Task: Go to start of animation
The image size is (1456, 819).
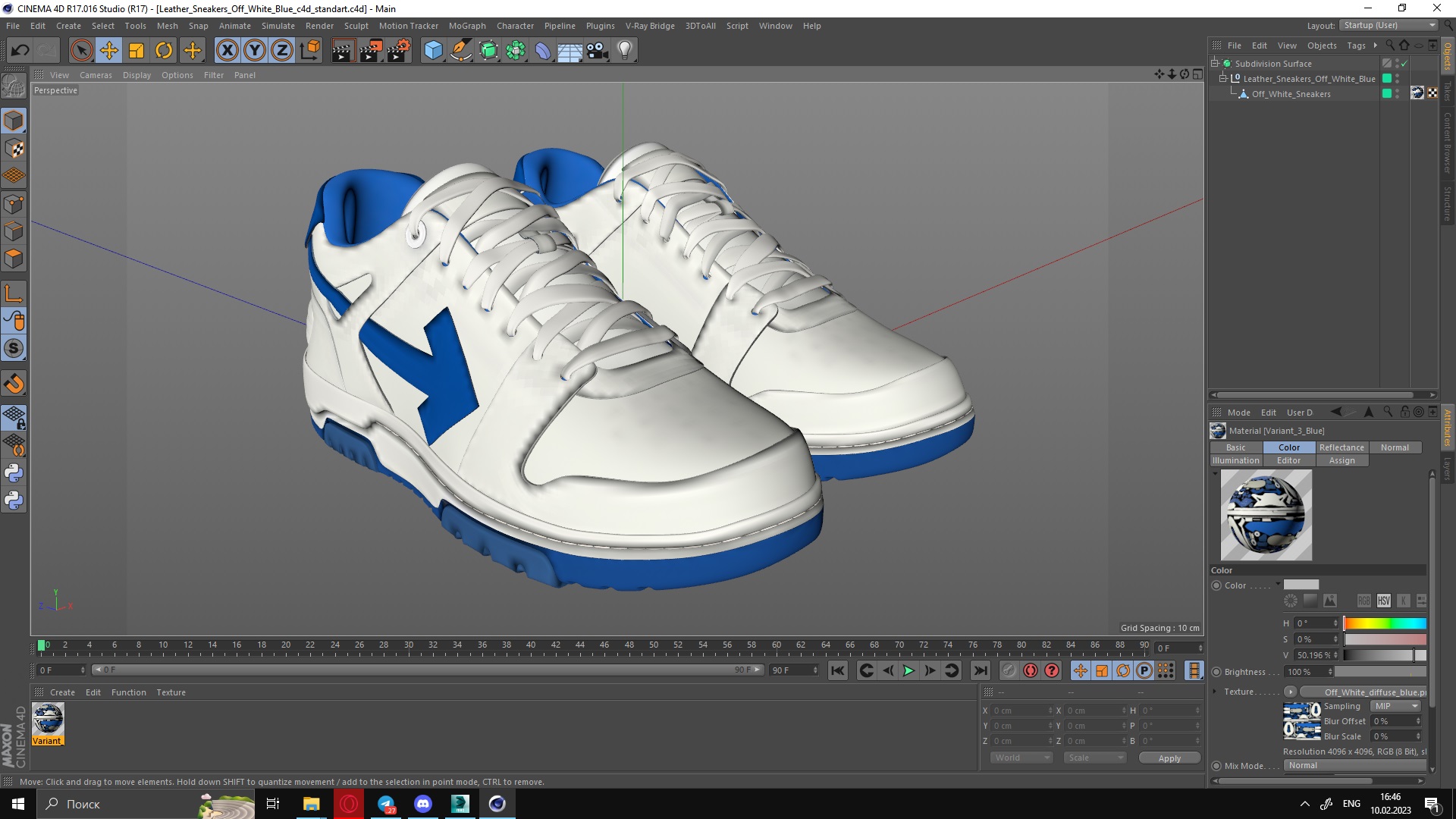Action: [x=838, y=670]
